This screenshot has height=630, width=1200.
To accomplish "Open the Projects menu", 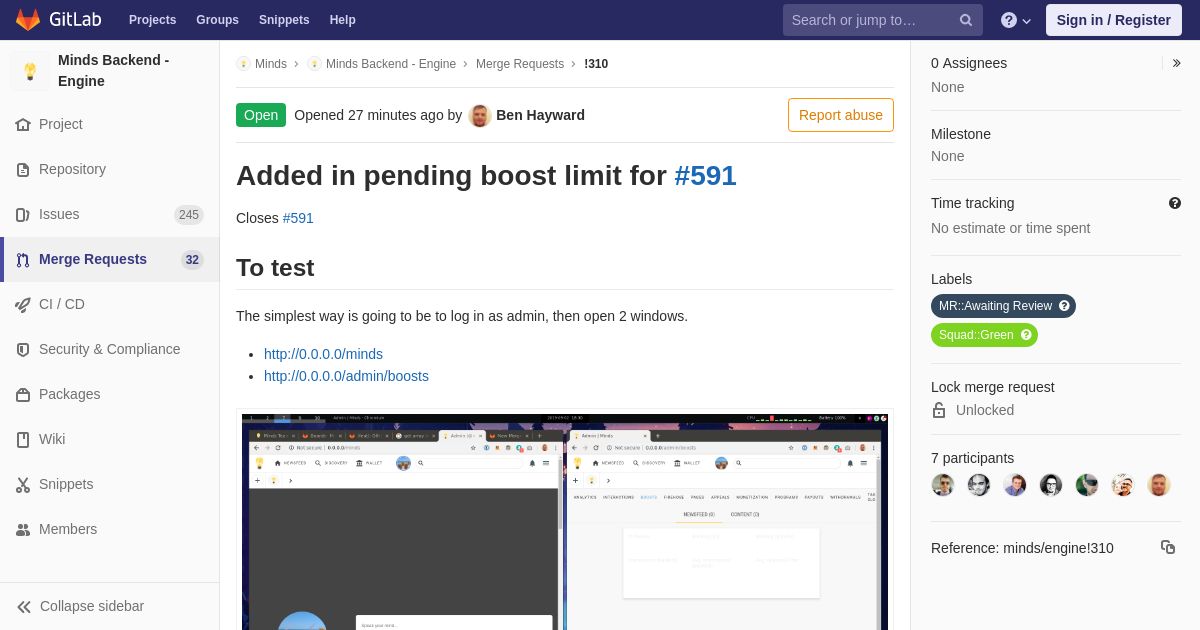I will [152, 20].
